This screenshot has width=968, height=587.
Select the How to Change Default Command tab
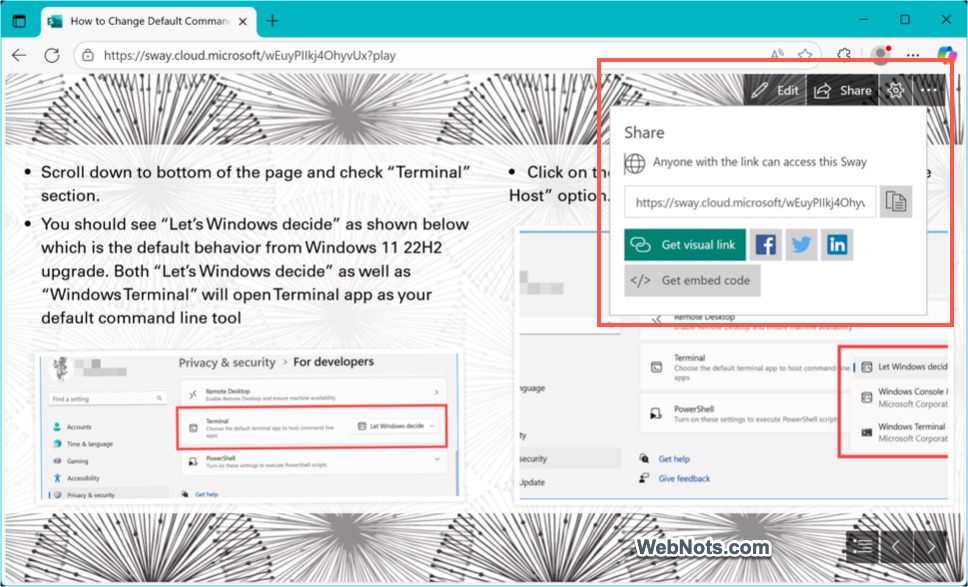[x=148, y=21]
